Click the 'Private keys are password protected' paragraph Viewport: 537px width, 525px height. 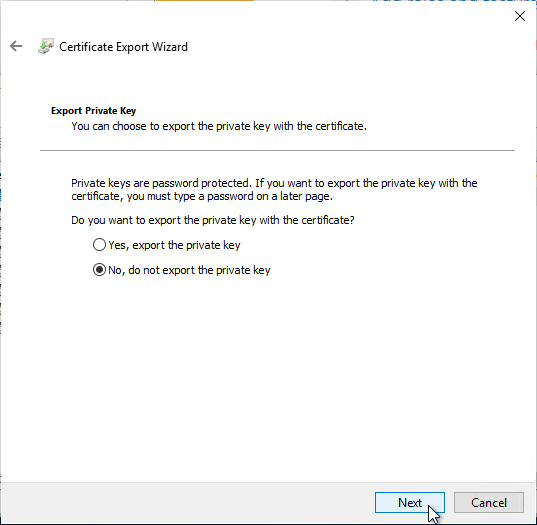[x=274, y=189]
